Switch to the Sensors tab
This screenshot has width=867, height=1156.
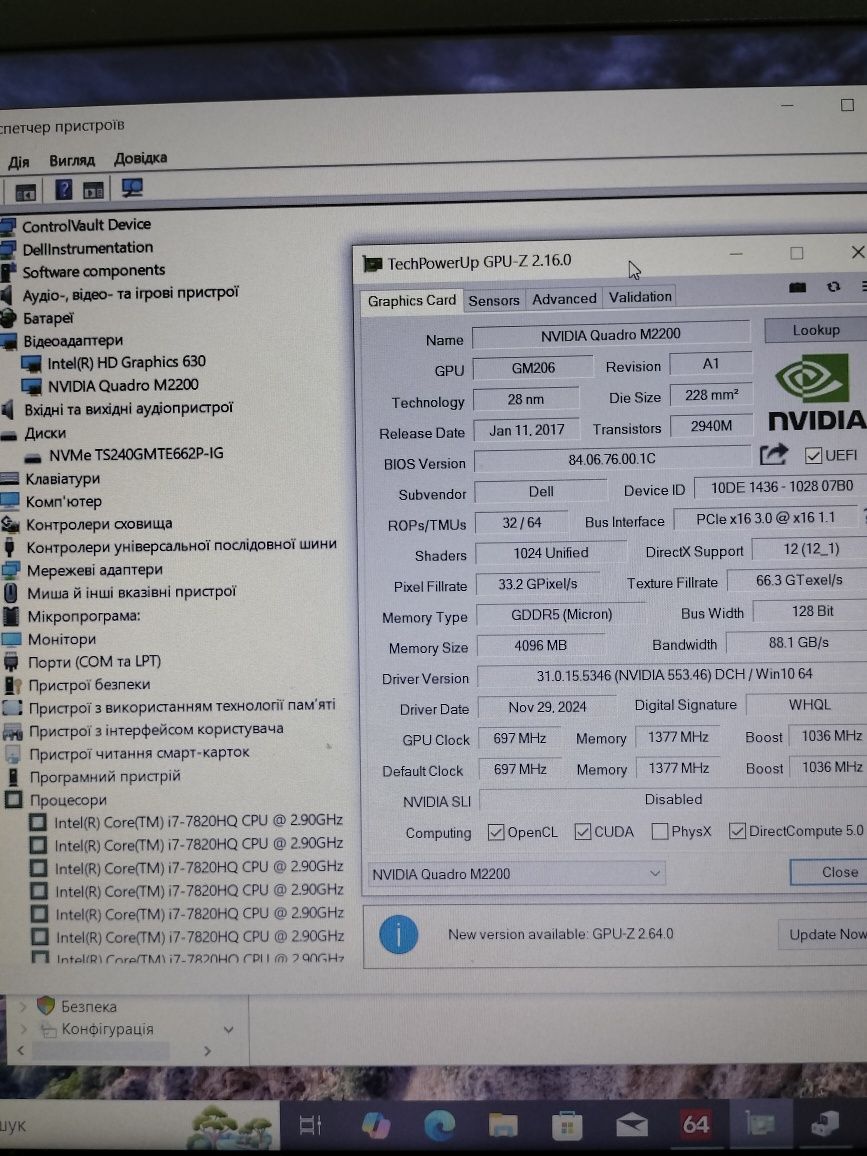493,300
